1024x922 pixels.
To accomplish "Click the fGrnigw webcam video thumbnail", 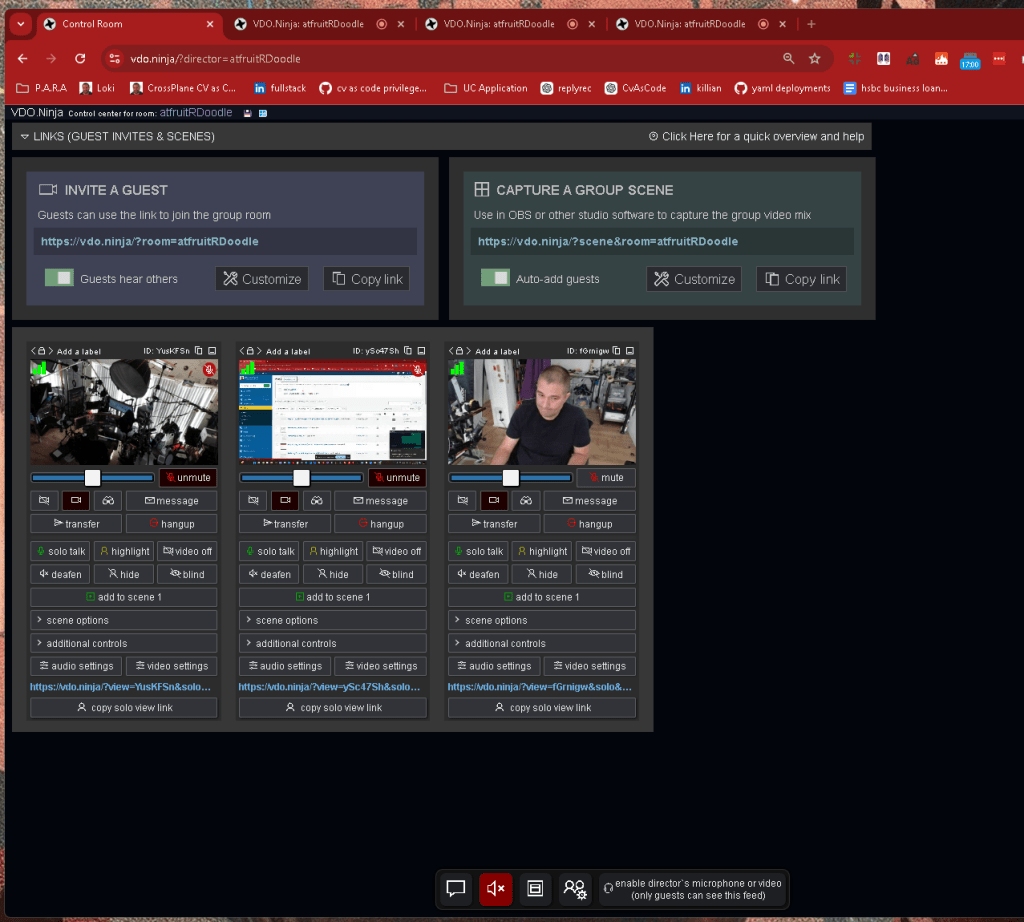I will (541, 412).
